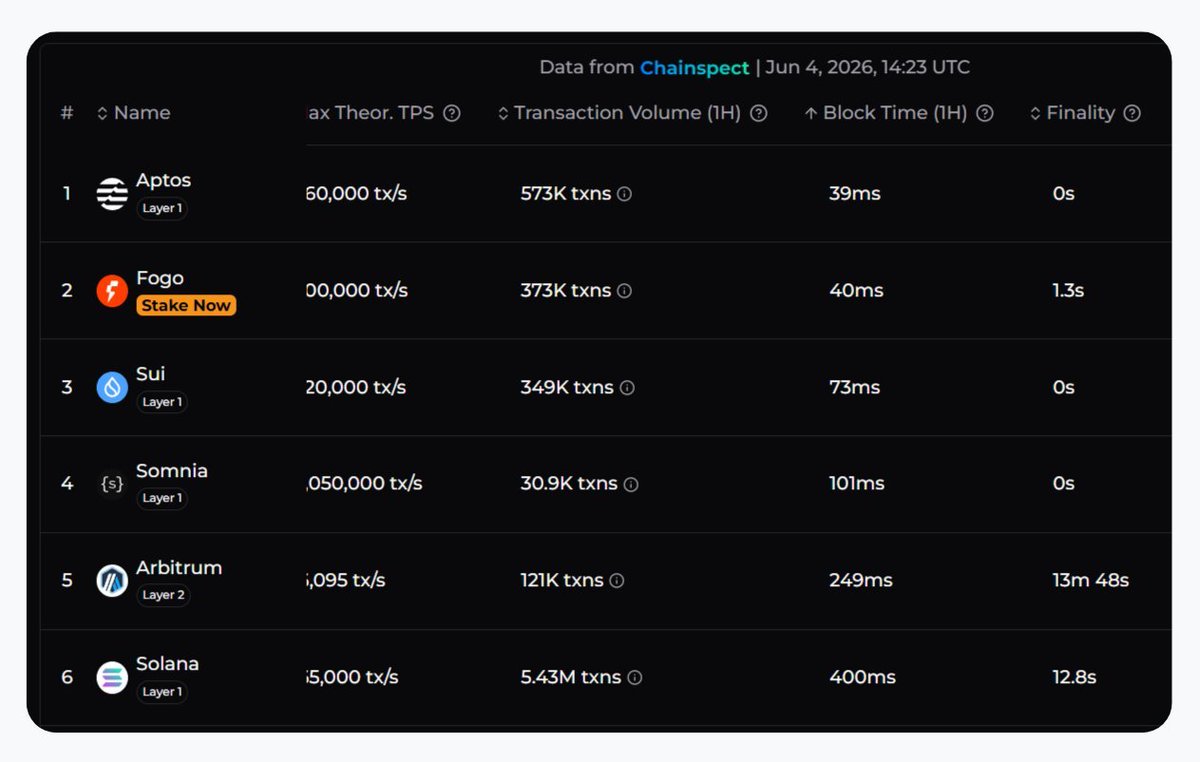Click the # rank column header

click(x=67, y=113)
